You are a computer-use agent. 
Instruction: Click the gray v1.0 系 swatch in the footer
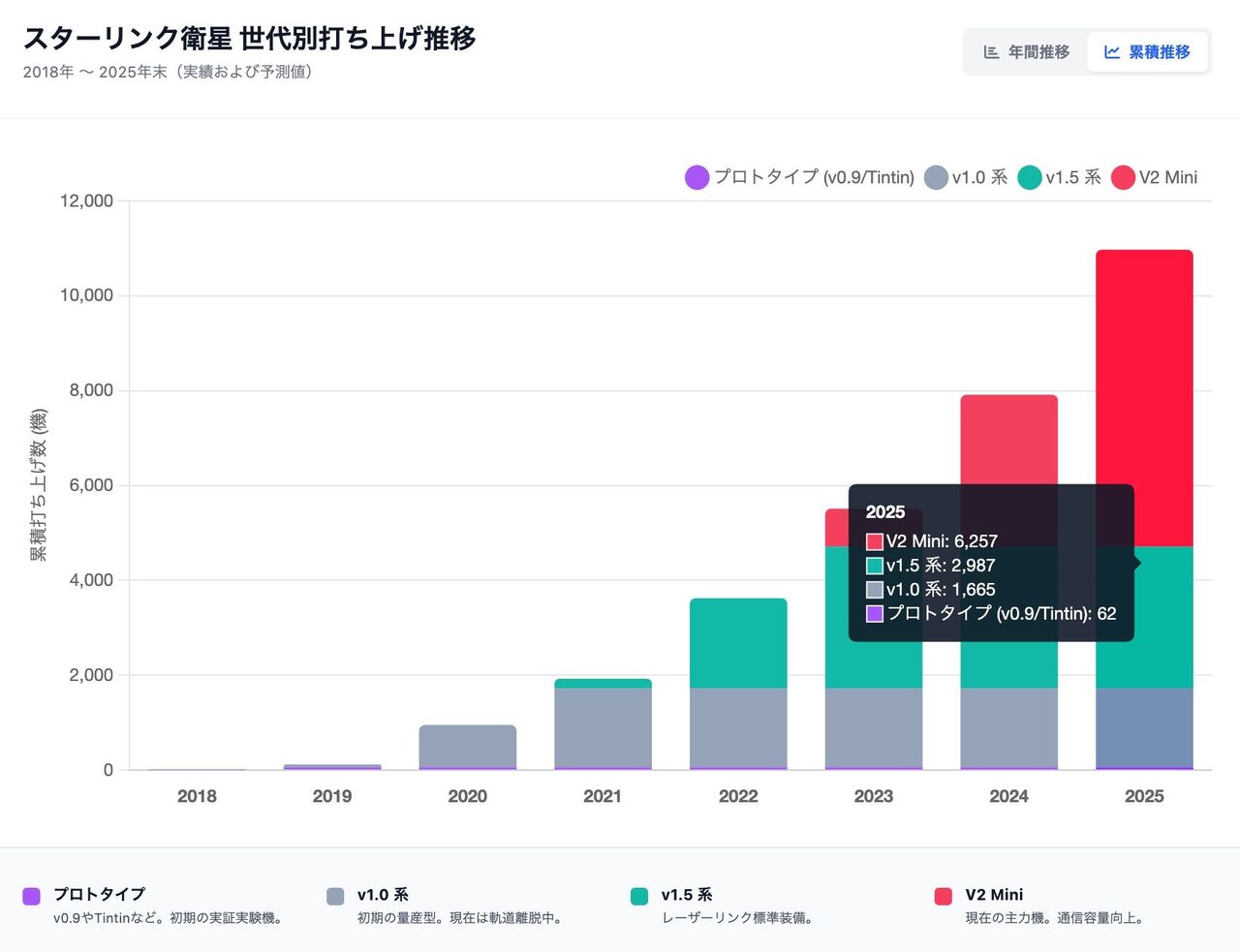(x=336, y=896)
